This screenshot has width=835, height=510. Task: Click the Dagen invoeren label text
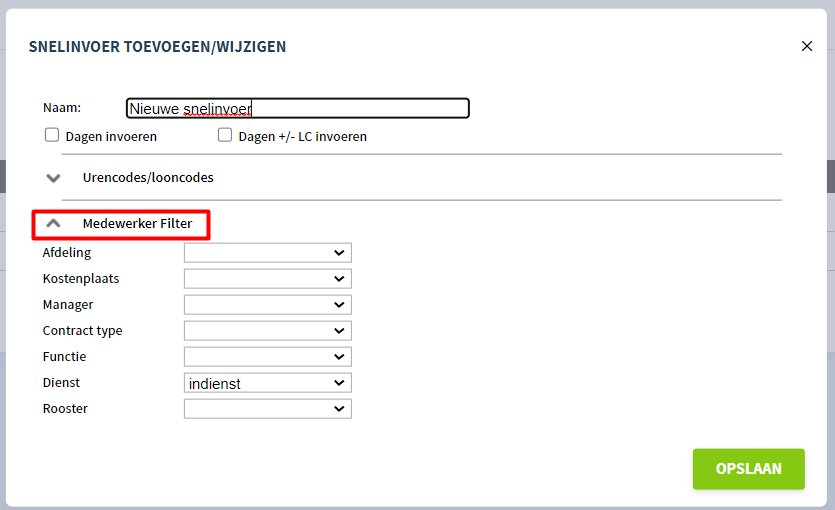click(x=111, y=137)
